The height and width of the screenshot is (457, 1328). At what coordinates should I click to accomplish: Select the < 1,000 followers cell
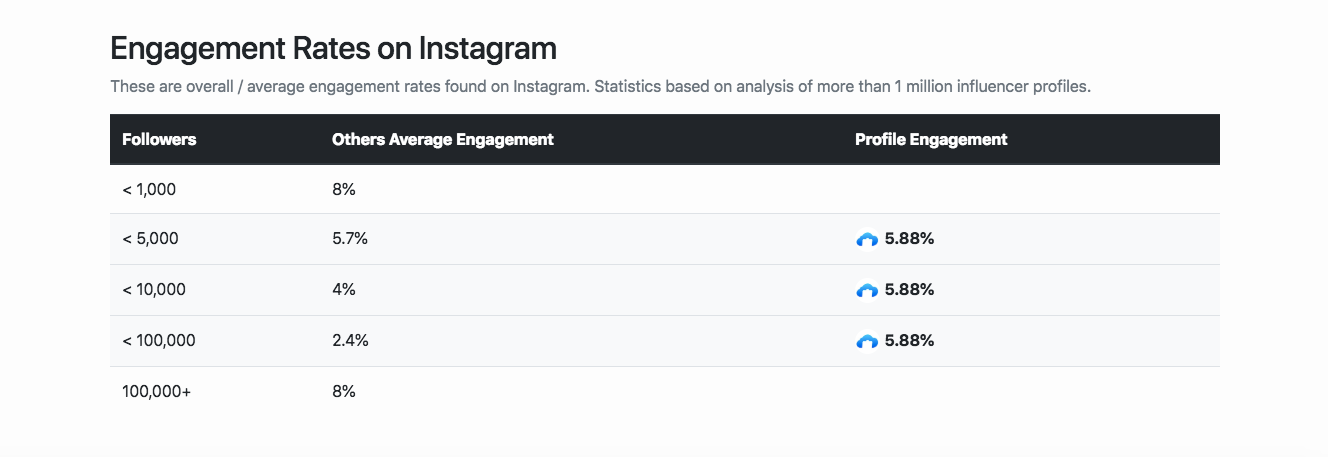tap(149, 189)
